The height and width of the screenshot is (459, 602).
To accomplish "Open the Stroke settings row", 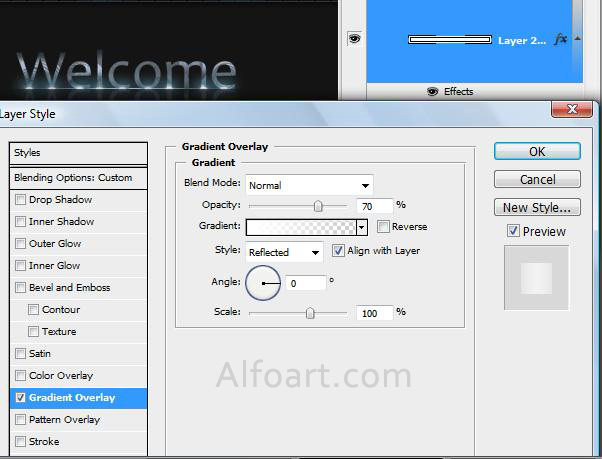I will (78, 441).
